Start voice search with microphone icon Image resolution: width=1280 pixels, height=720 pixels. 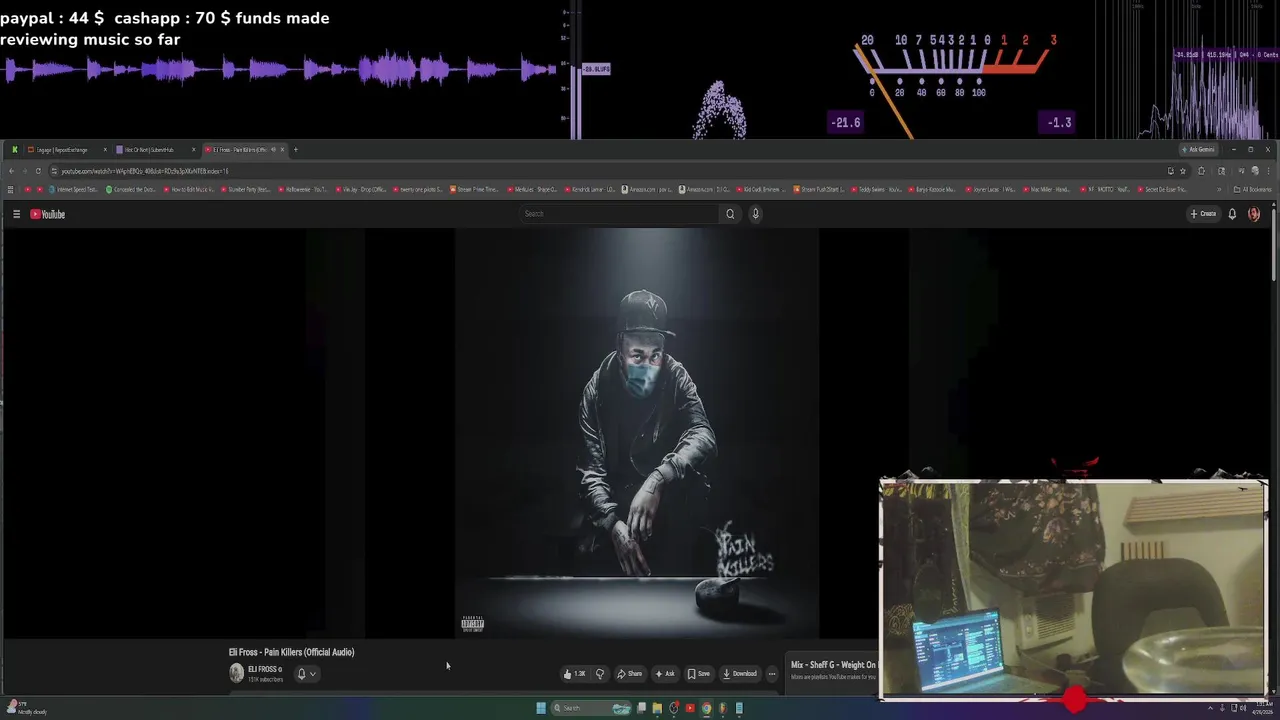click(x=755, y=213)
